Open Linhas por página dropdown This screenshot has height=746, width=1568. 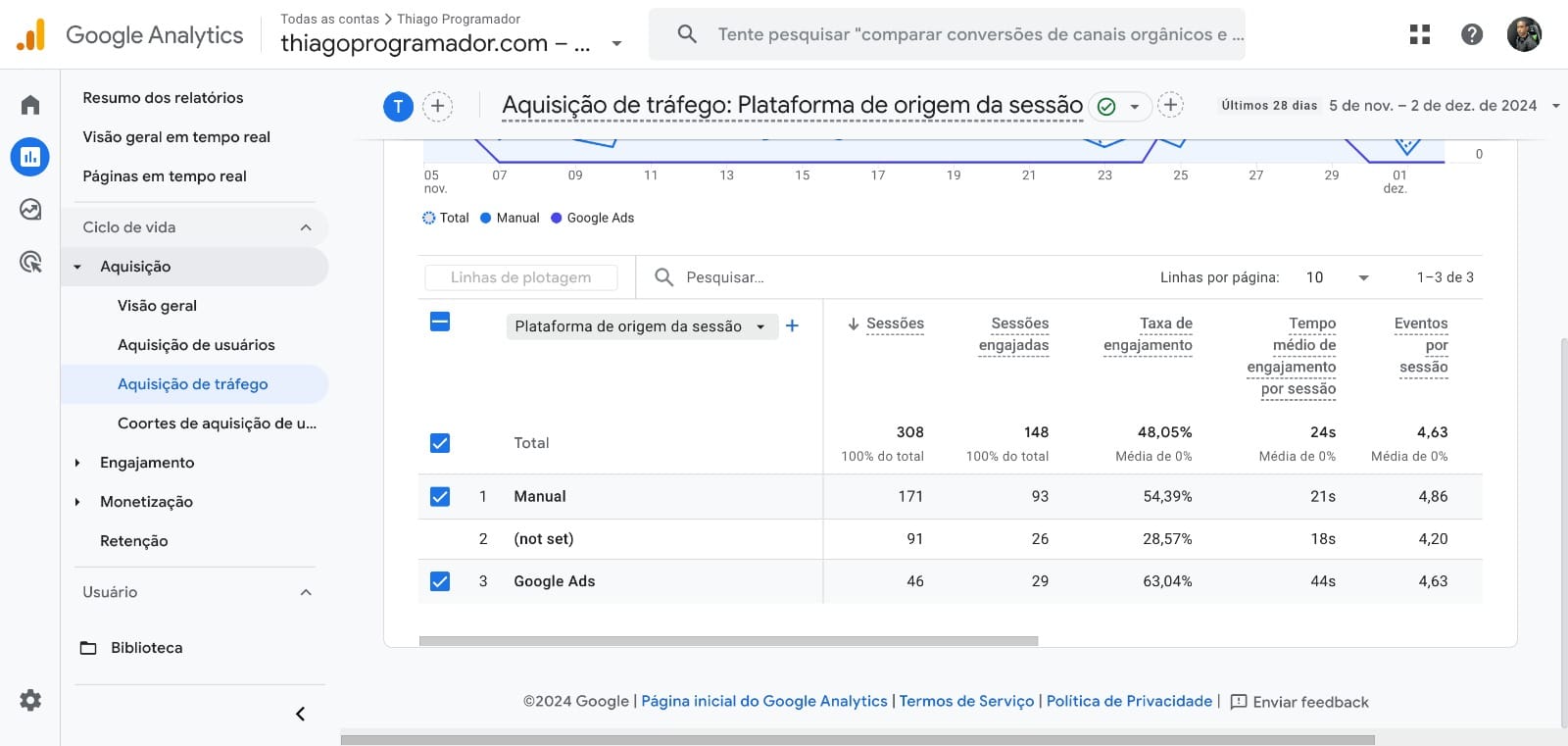[x=1339, y=277]
